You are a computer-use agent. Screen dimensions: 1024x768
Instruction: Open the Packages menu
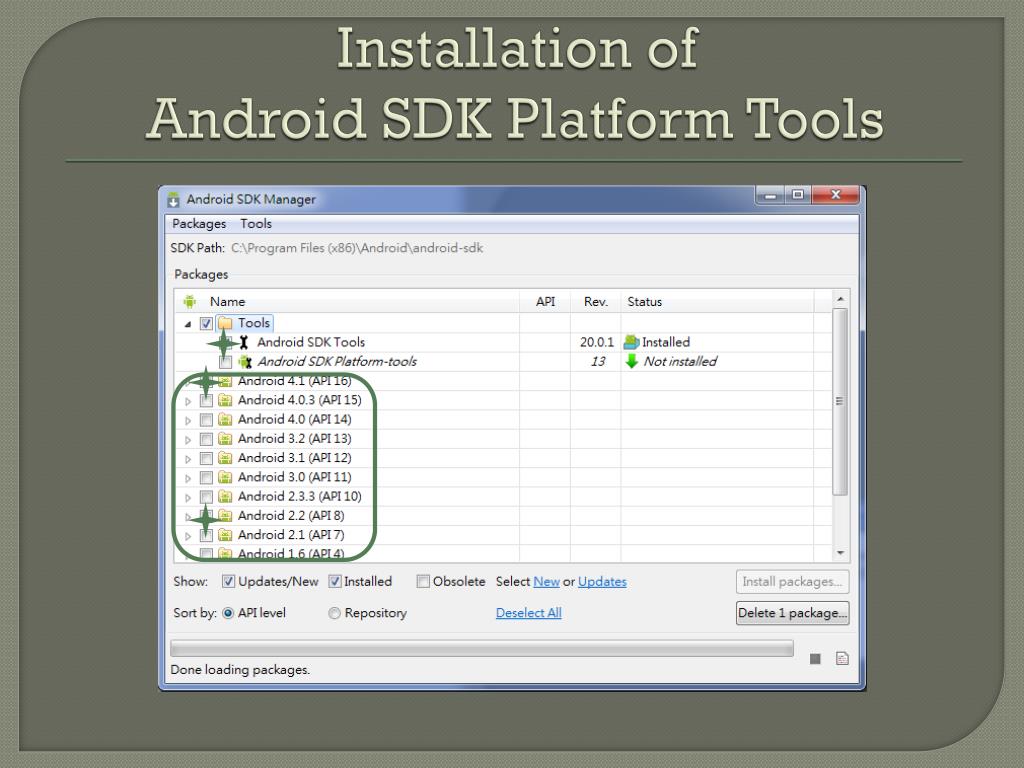click(199, 223)
